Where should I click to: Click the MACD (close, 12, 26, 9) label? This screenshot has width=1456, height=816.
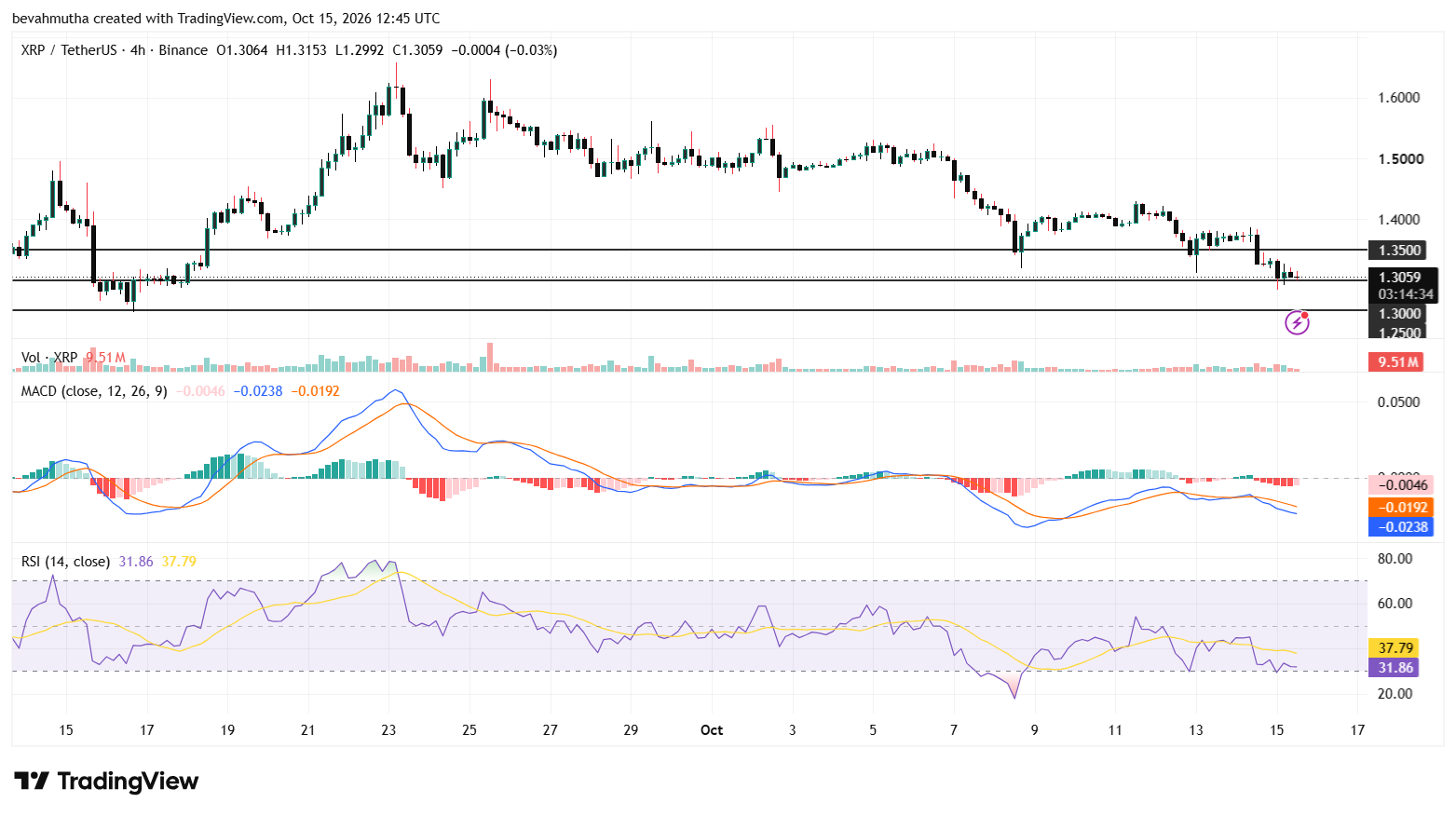(94, 391)
